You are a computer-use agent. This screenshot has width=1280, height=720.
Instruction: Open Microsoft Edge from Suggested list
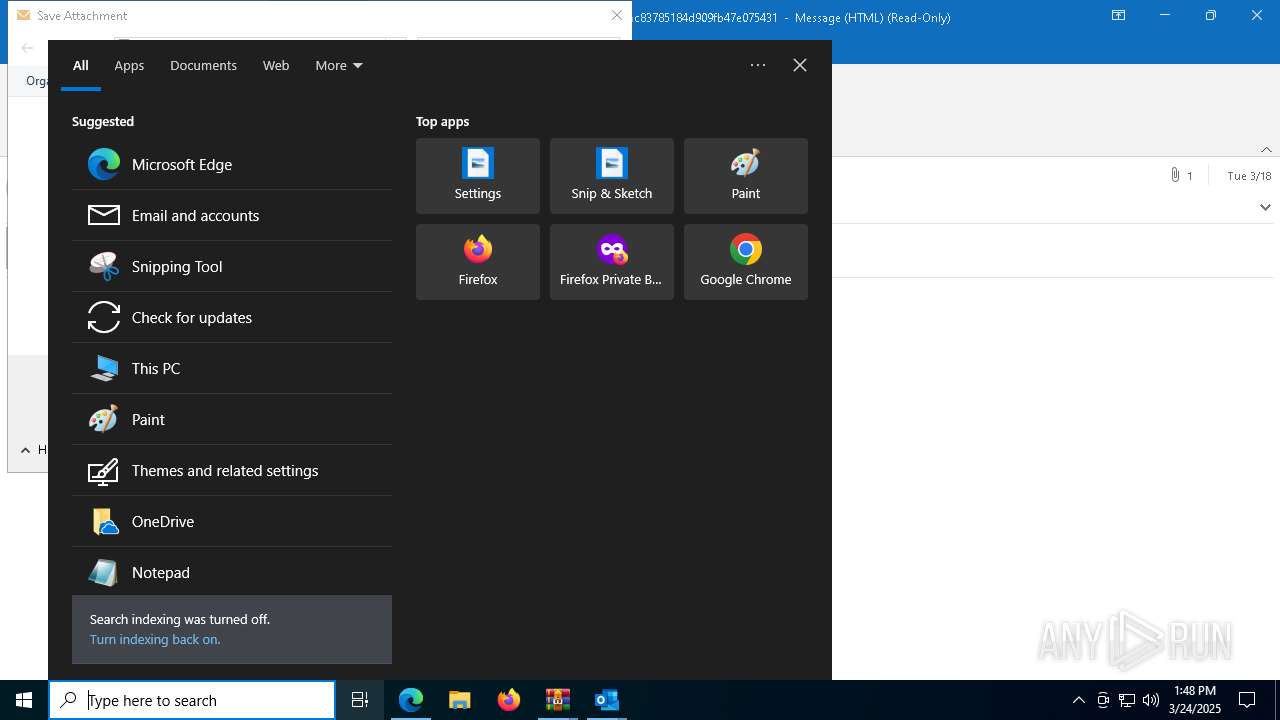coord(232,164)
